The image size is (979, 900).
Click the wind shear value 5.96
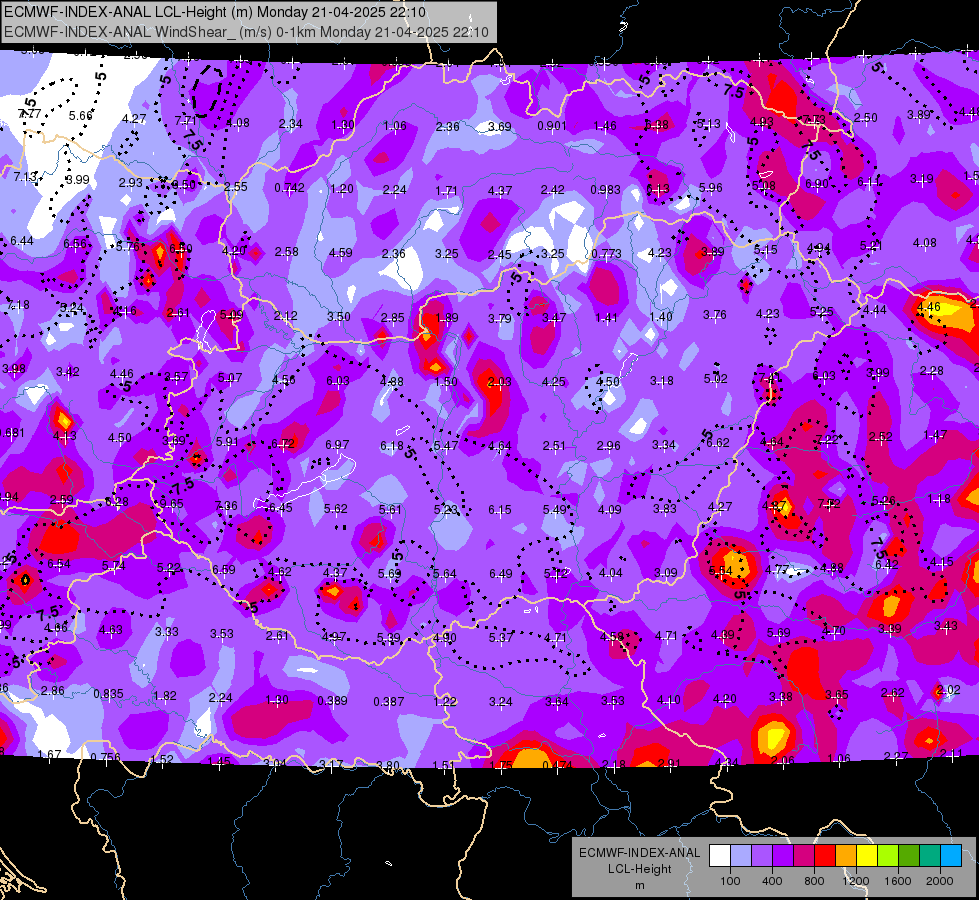pos(711,187)
